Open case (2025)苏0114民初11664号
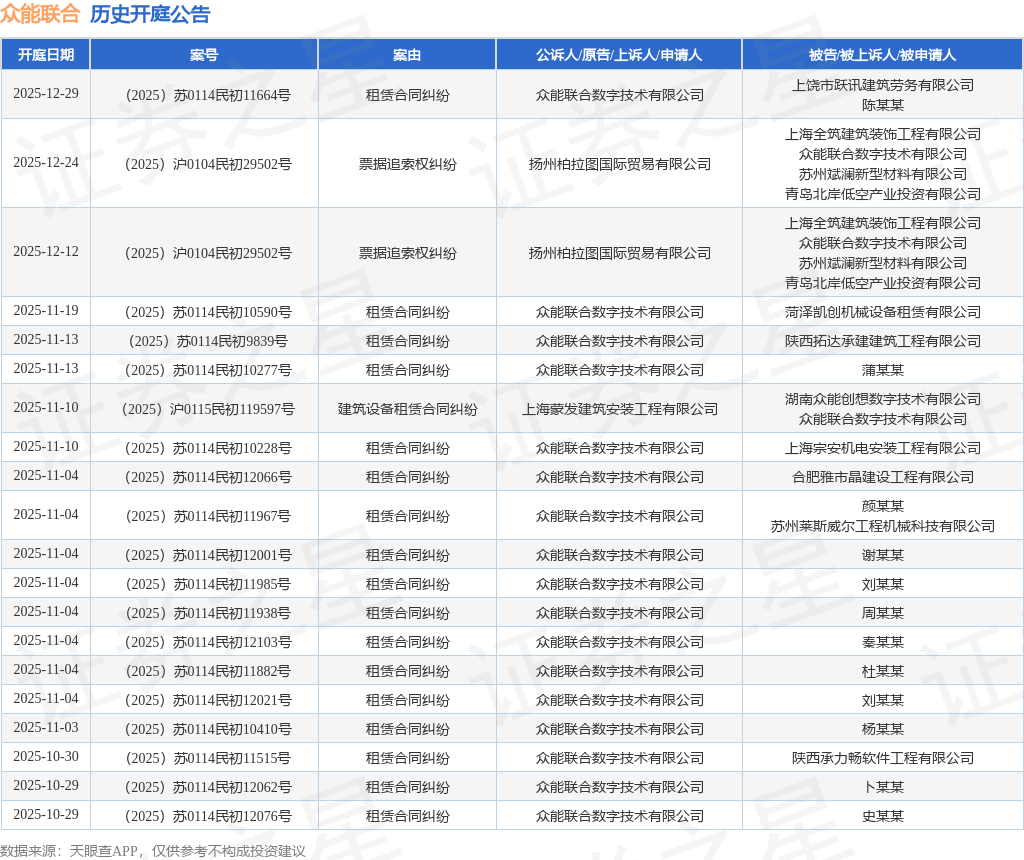This screenshot has width=1024, height=860. [x=204, y=95]
